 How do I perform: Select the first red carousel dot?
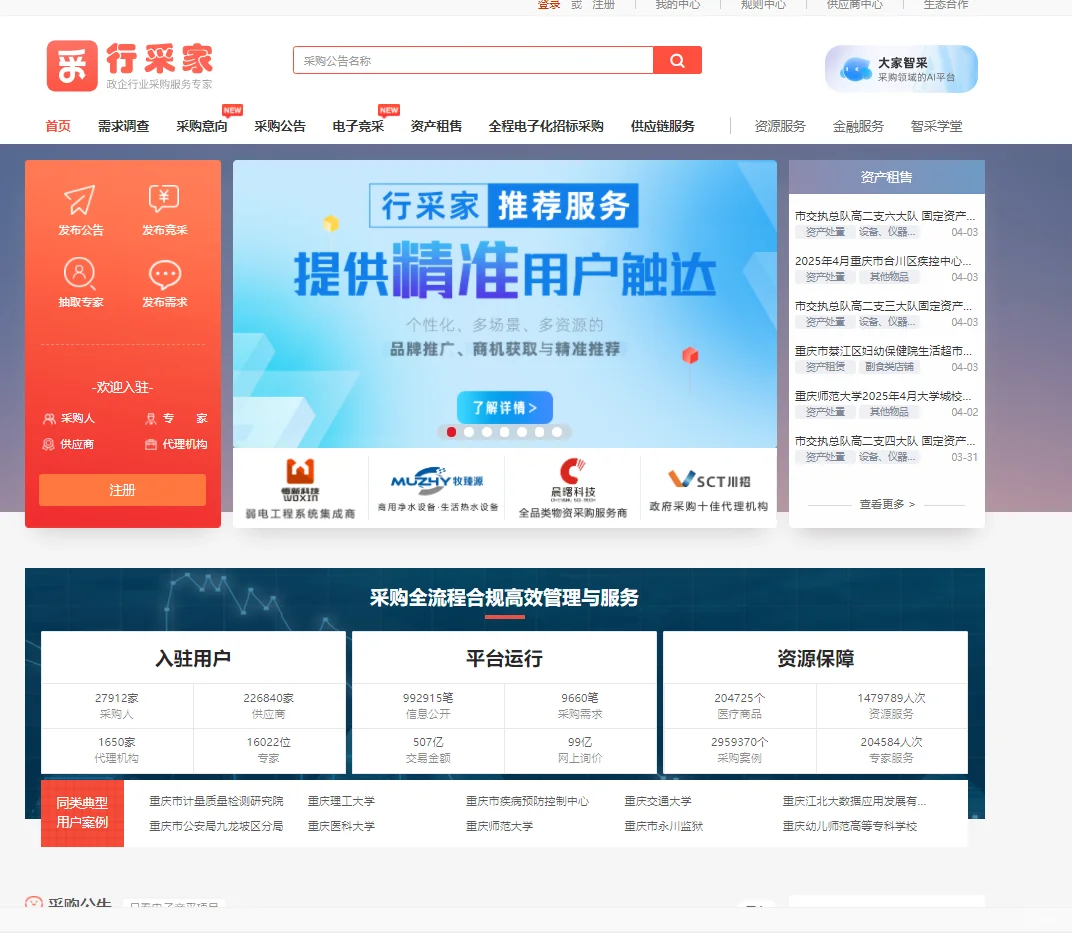451,432
